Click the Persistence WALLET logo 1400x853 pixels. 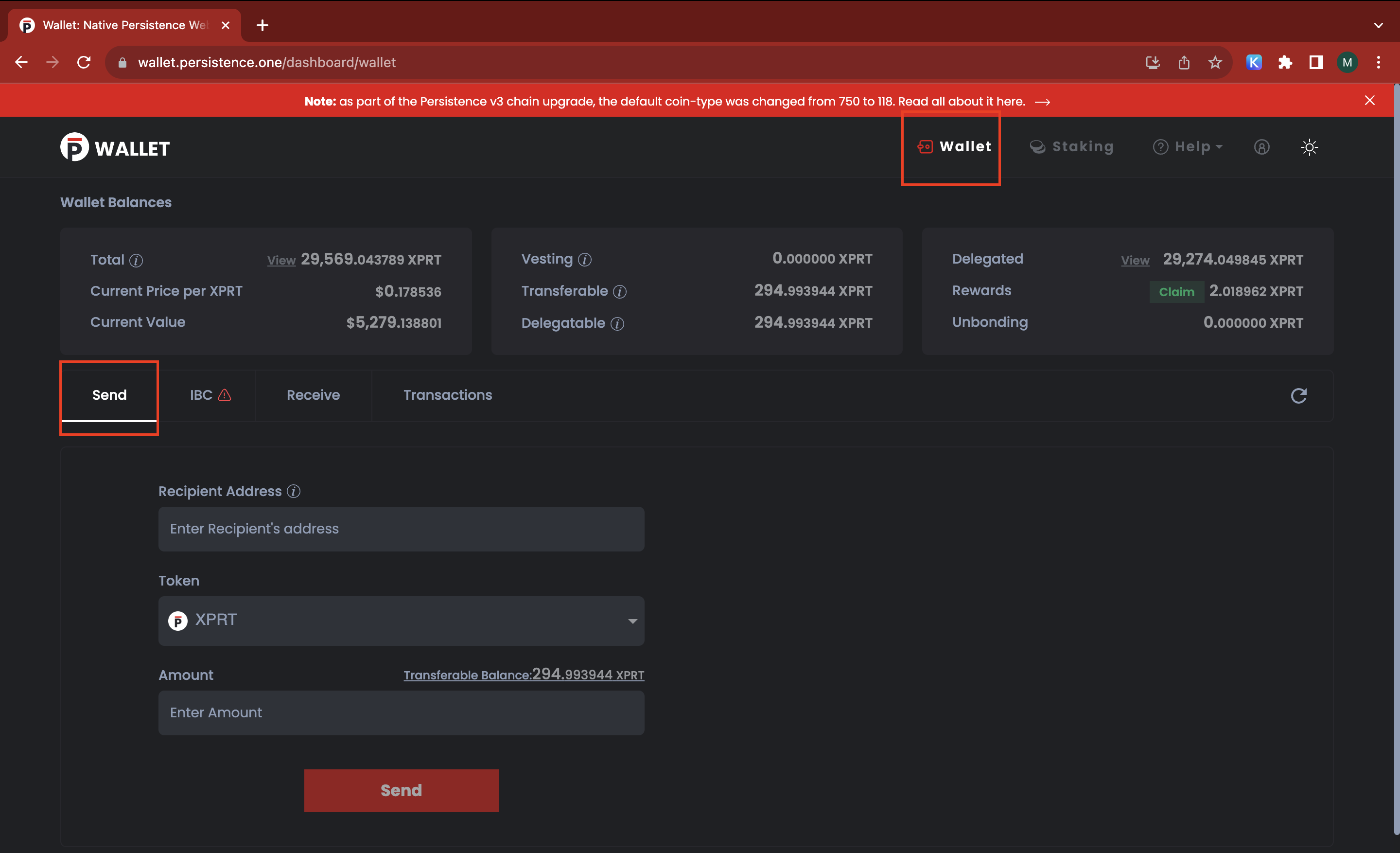click(115, 147)
